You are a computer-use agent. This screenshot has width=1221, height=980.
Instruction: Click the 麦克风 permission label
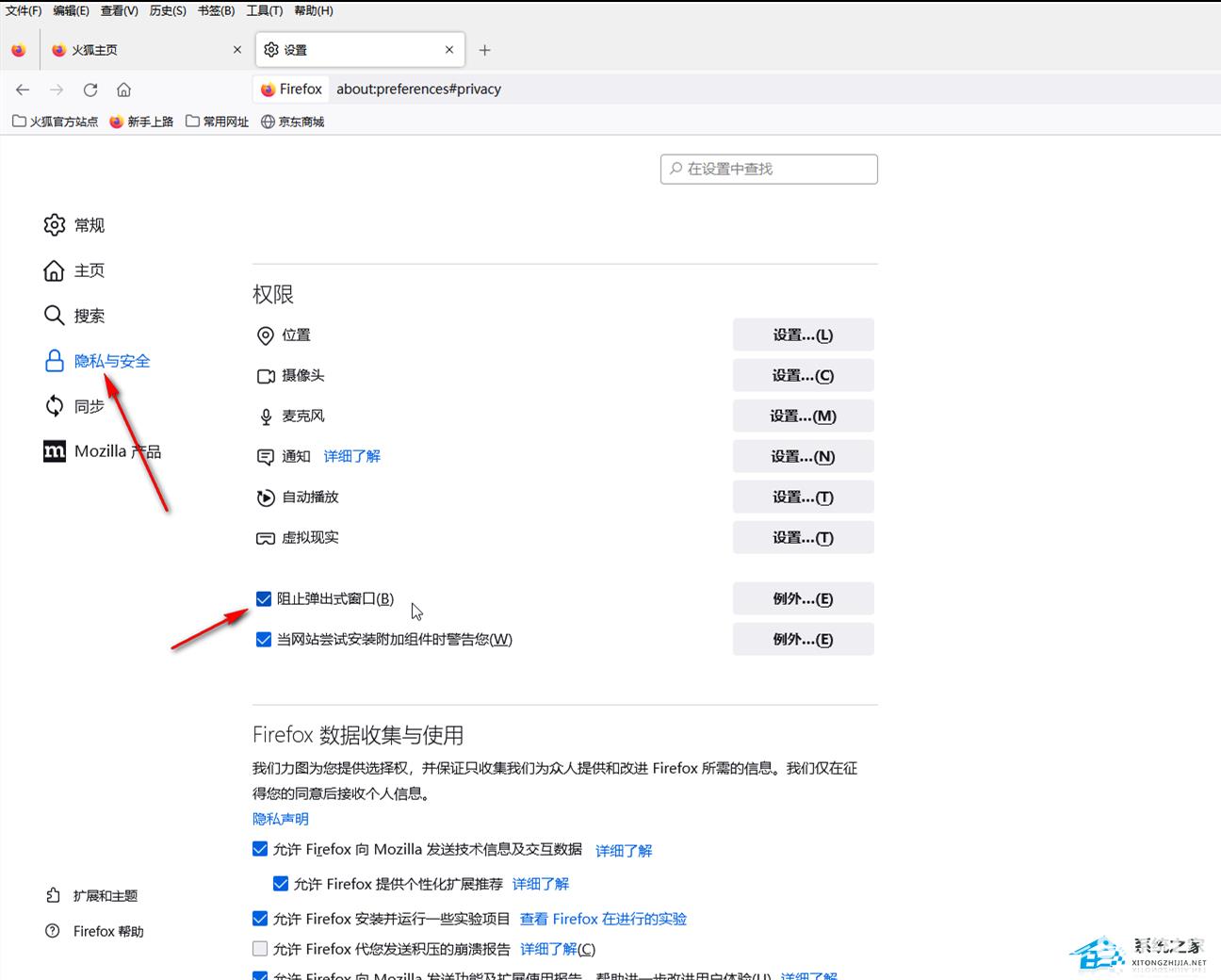point(303,416)
